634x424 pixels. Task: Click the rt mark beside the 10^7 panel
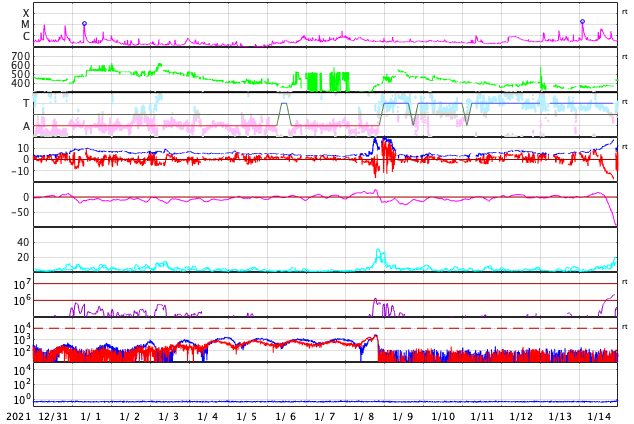(x=625, y=281)
